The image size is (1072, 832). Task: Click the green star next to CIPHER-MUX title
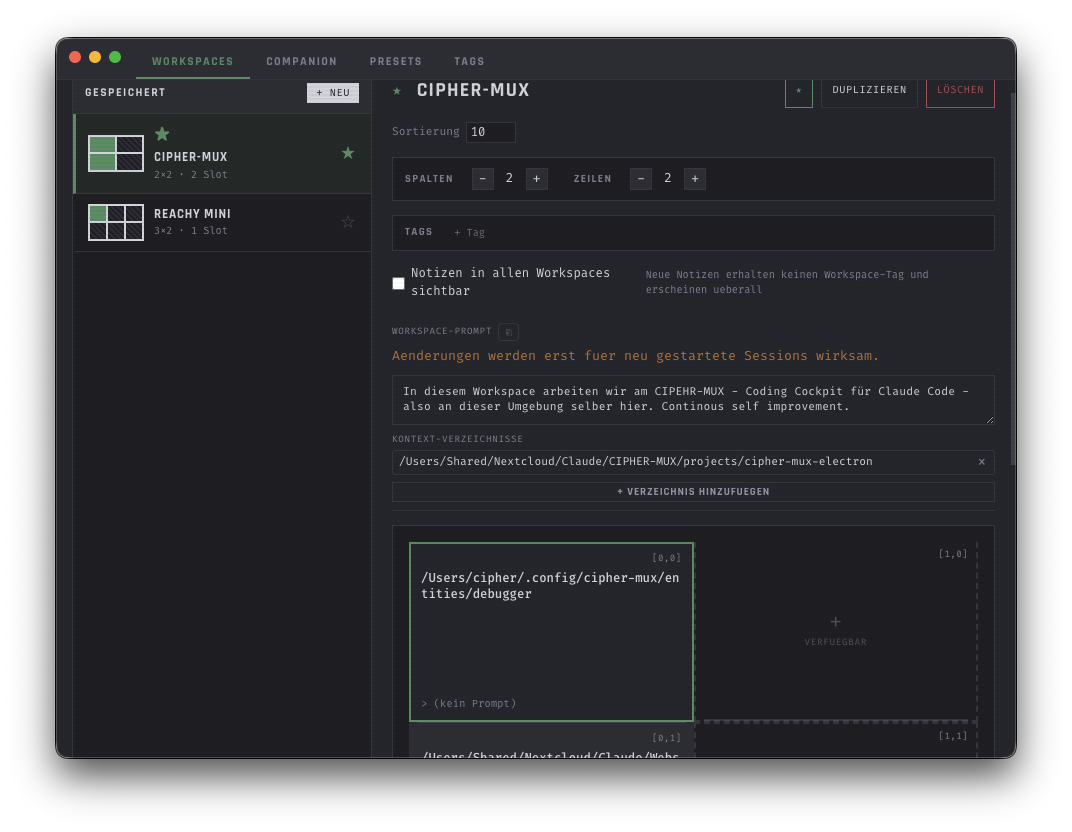pyautogui.click(x=397, y=91)
